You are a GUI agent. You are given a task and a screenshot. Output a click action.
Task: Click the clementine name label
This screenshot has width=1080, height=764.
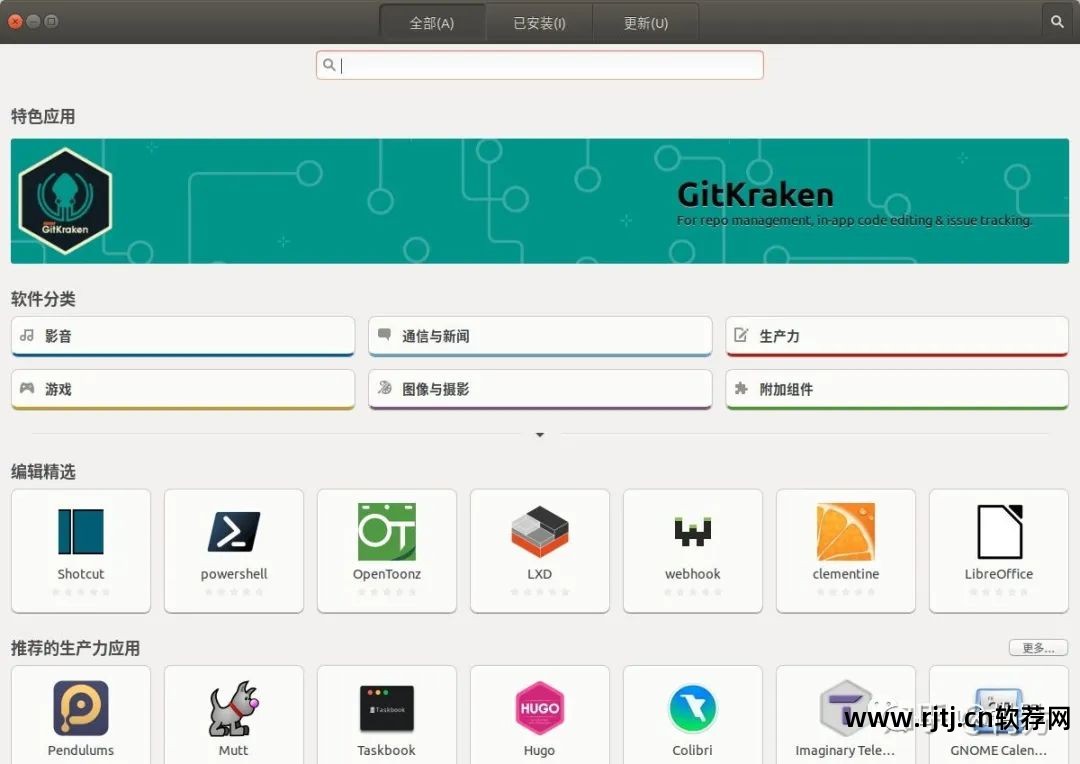846,574
